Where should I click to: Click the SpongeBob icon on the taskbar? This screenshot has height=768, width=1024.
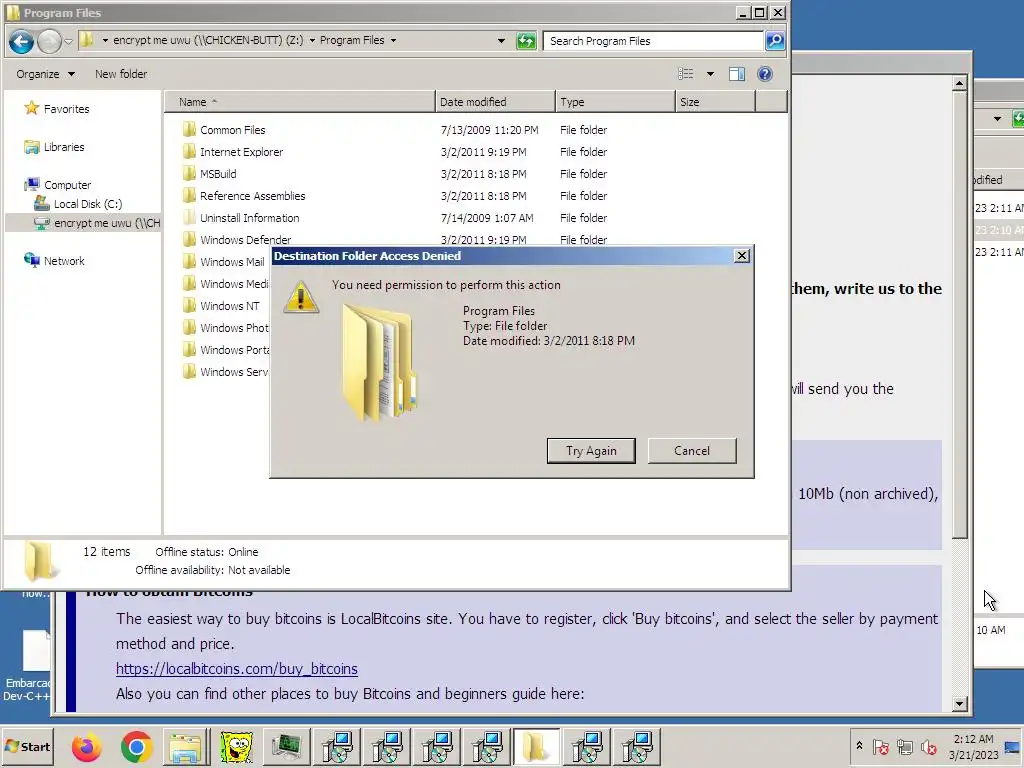point(236,747)
